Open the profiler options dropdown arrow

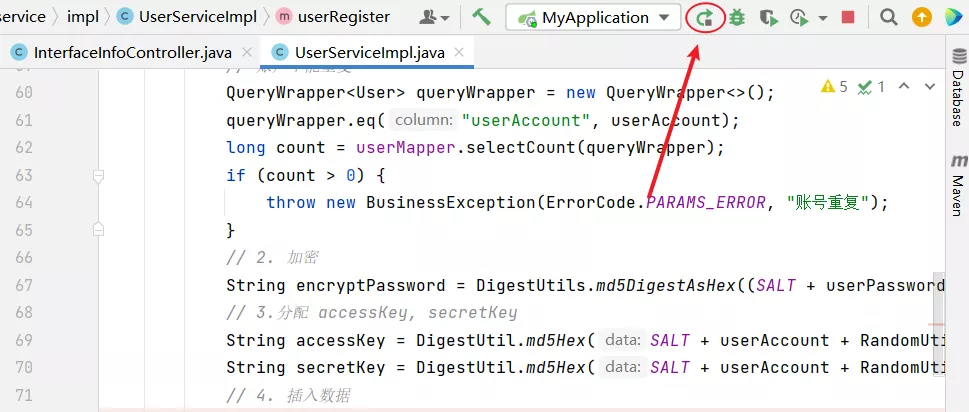pyautogui.click(x=823, y=19)
